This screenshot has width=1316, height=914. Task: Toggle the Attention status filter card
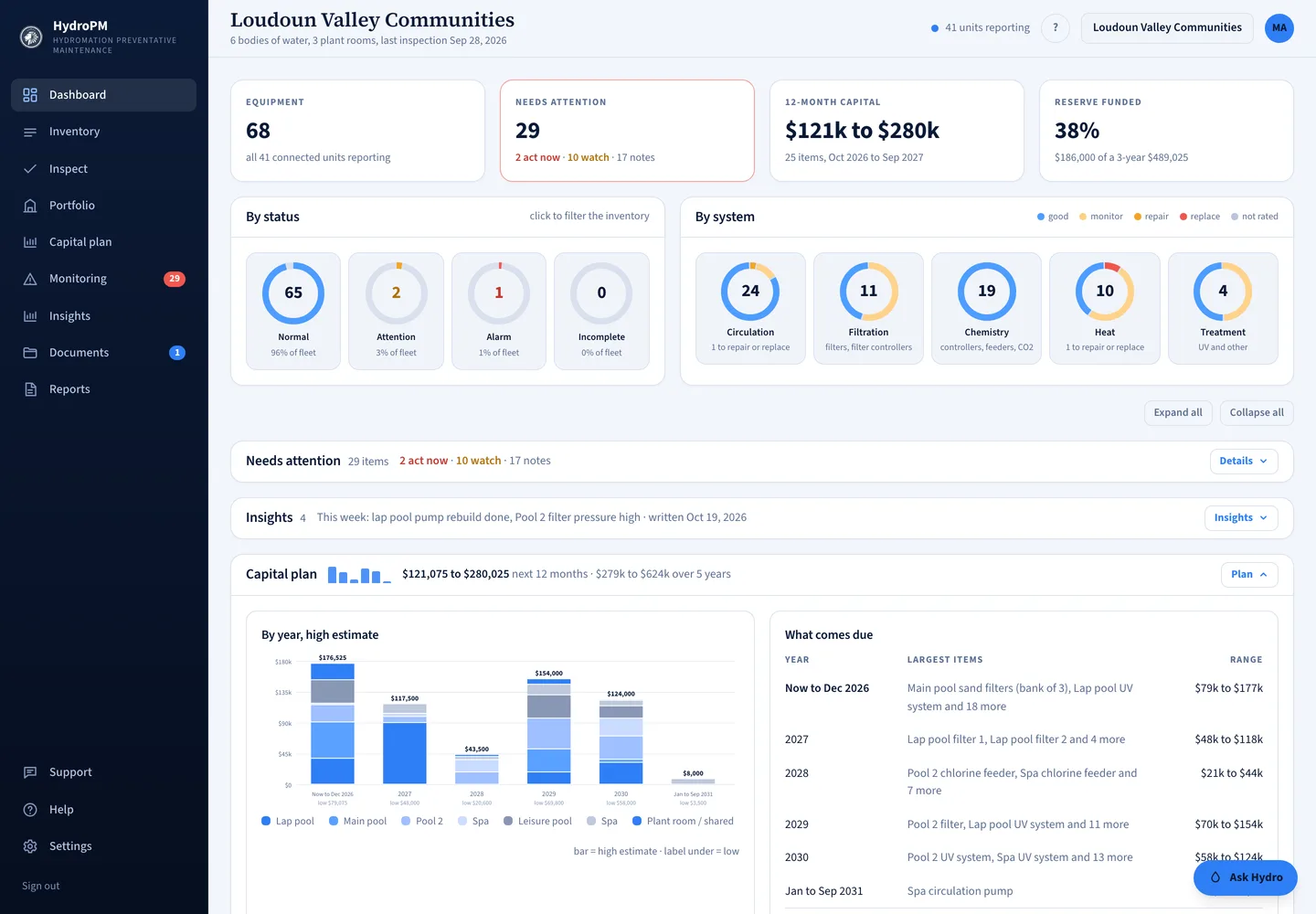(x=397, y=312)
